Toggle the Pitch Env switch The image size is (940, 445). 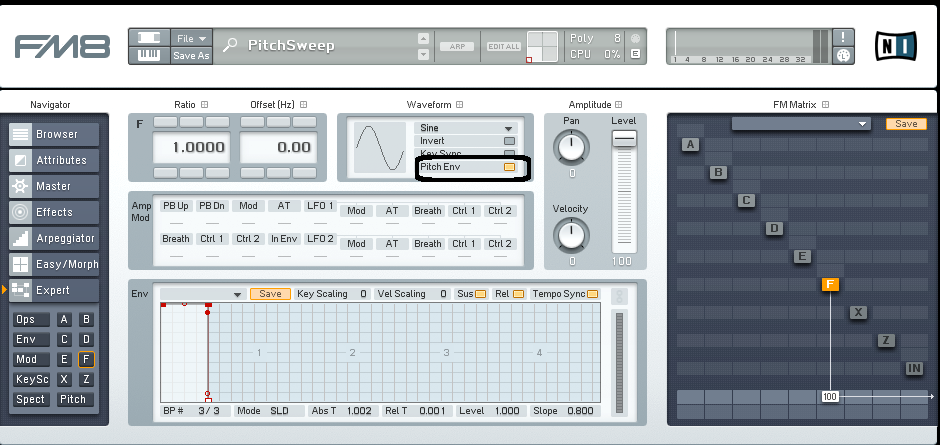coord(509,167)
